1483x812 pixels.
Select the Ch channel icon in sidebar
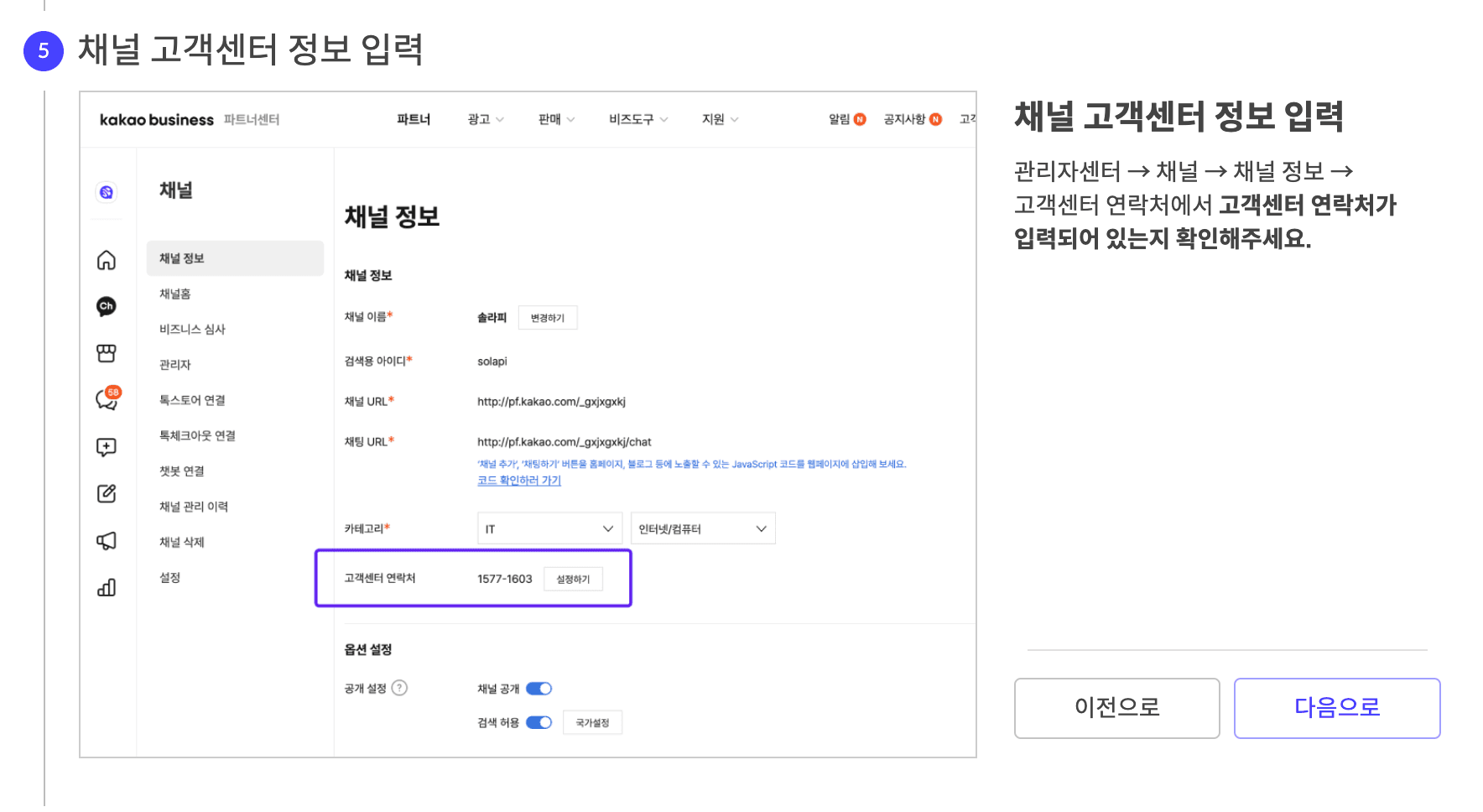107,306
